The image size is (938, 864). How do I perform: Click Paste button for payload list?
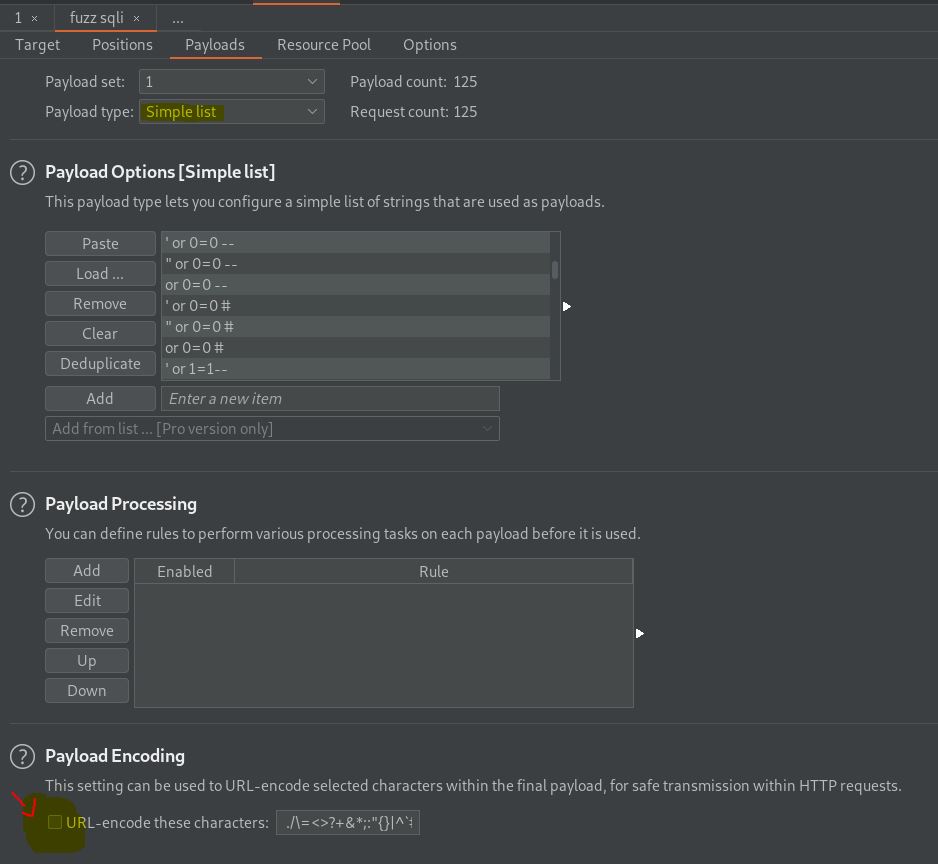(100, 244)
